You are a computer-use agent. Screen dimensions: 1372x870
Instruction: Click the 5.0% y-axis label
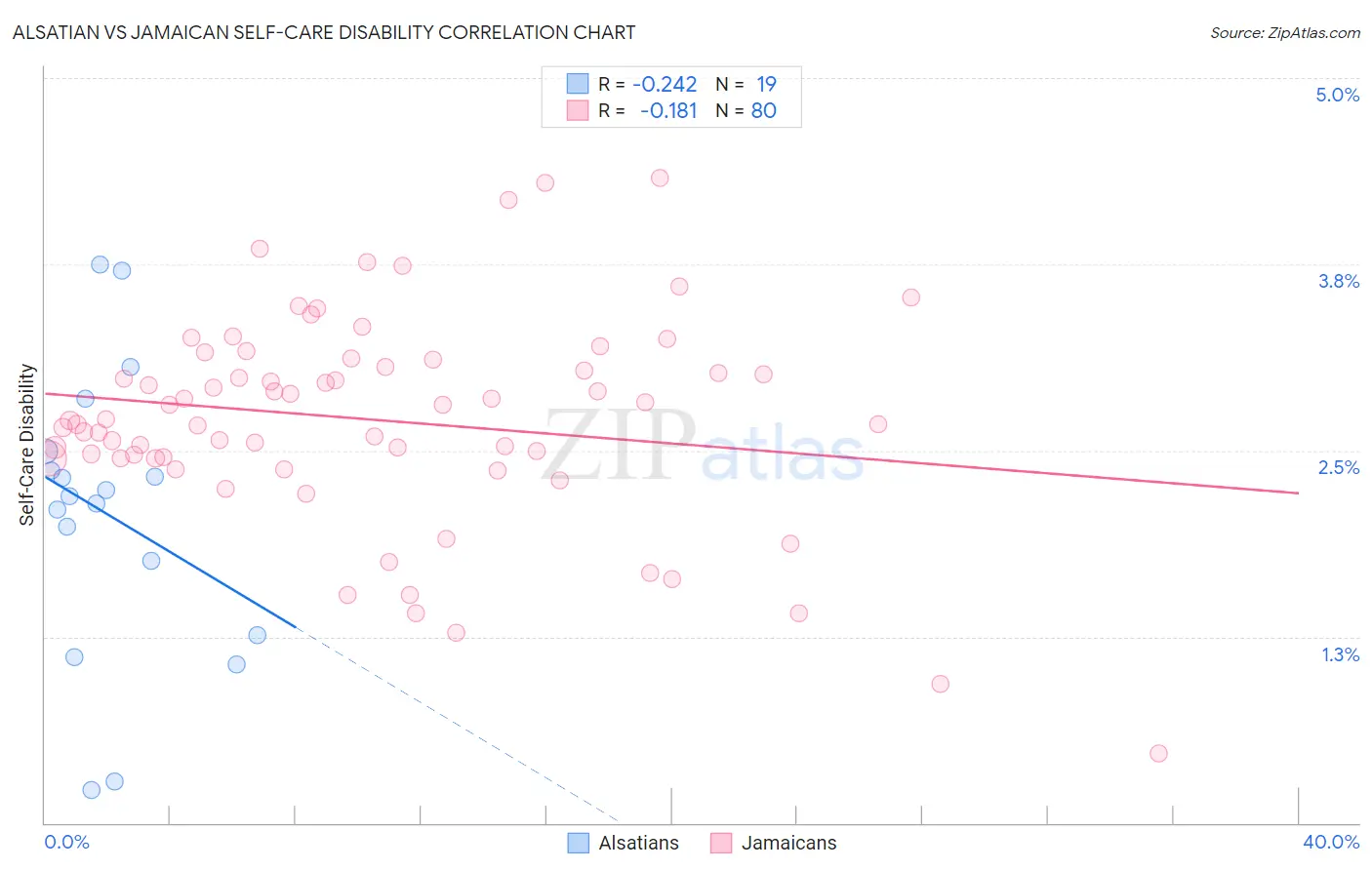pos(1338,95)
